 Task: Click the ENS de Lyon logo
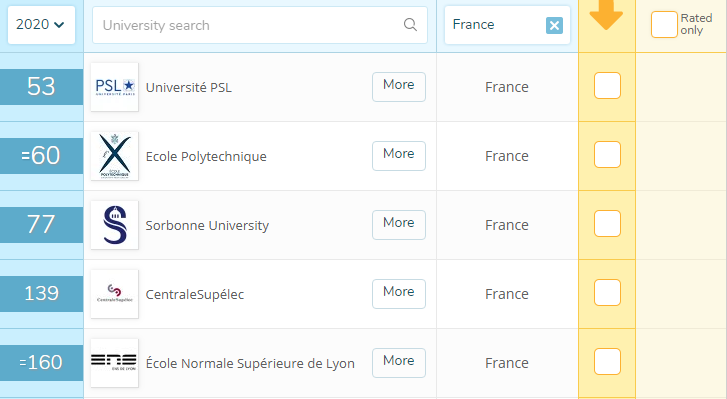115,363
